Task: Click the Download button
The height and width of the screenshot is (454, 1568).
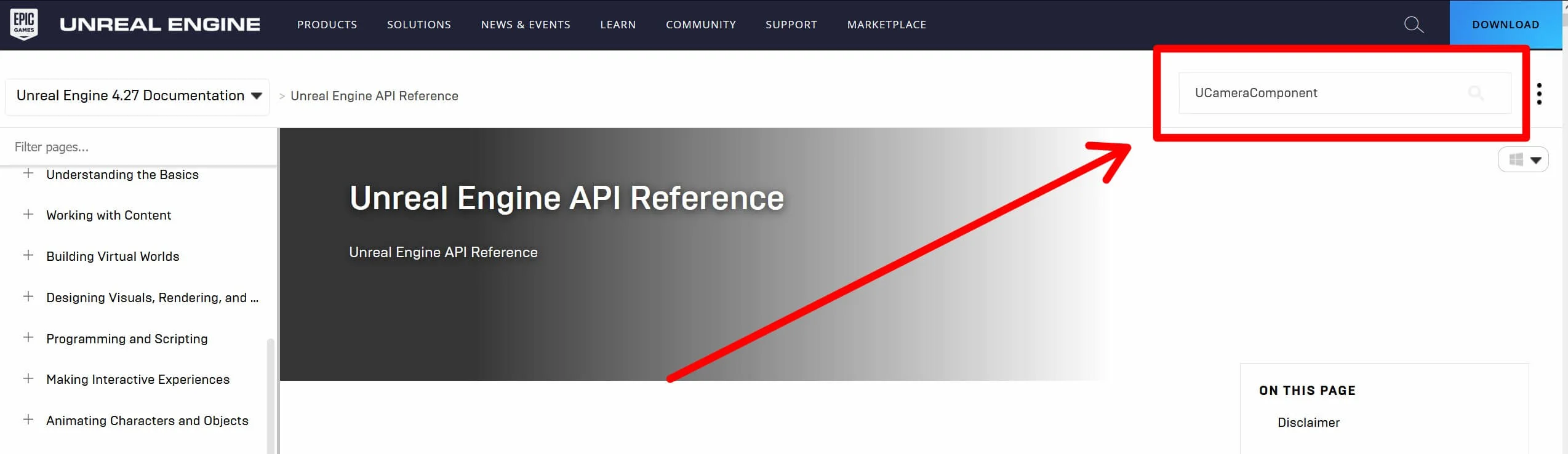Action: tap(1505, 25)
